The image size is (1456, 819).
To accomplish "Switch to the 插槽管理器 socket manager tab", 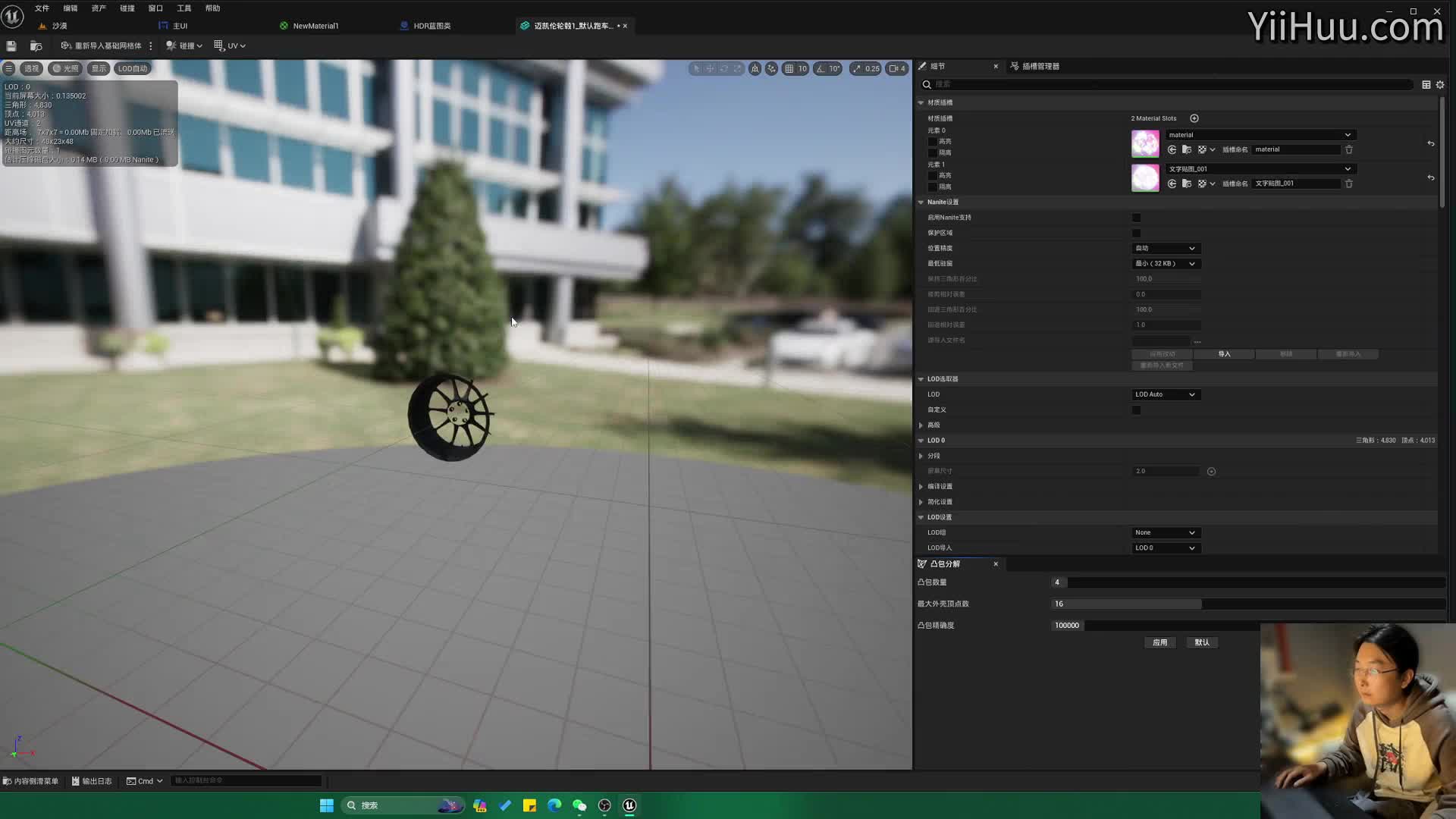I will [1035, 67].
